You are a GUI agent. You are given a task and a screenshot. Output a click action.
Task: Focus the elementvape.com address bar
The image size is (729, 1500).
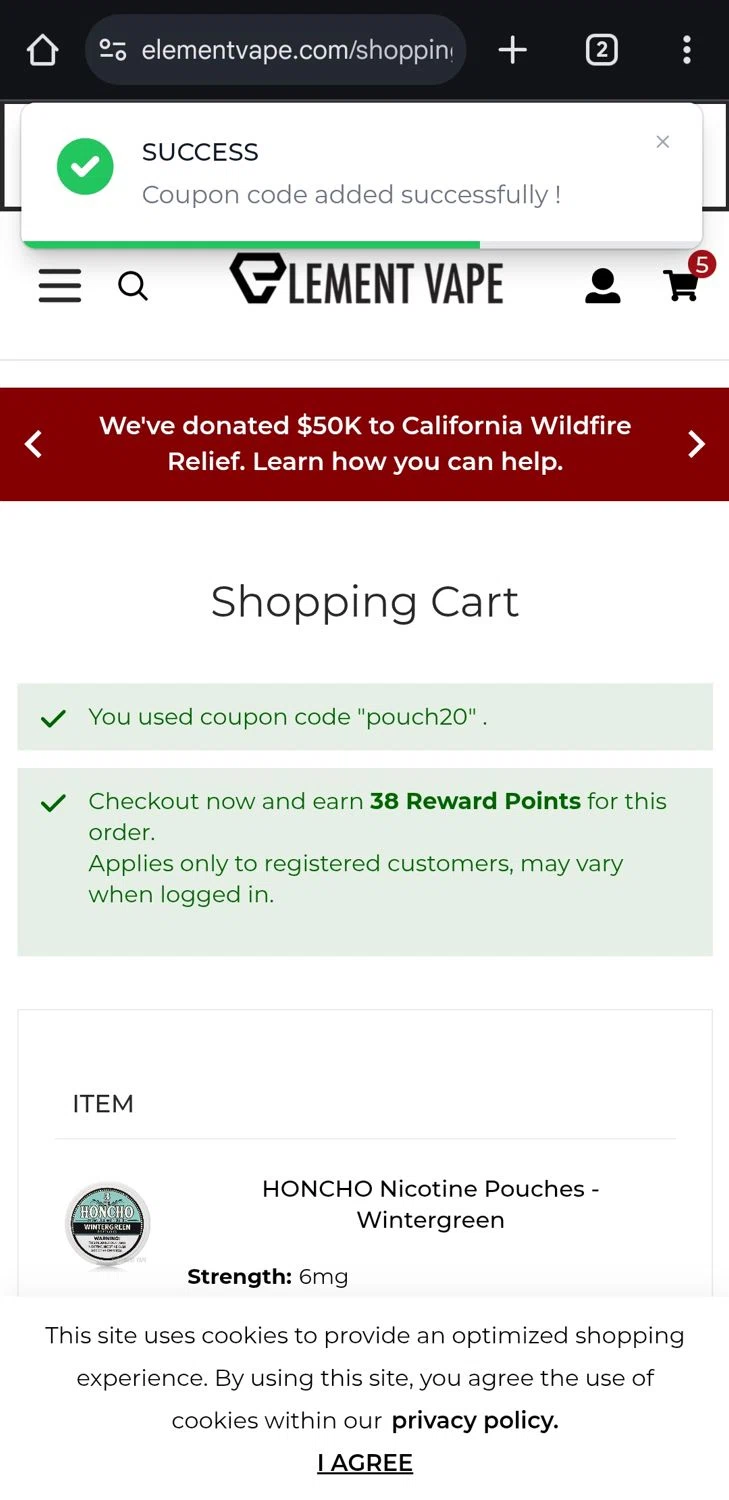[297, 50]
